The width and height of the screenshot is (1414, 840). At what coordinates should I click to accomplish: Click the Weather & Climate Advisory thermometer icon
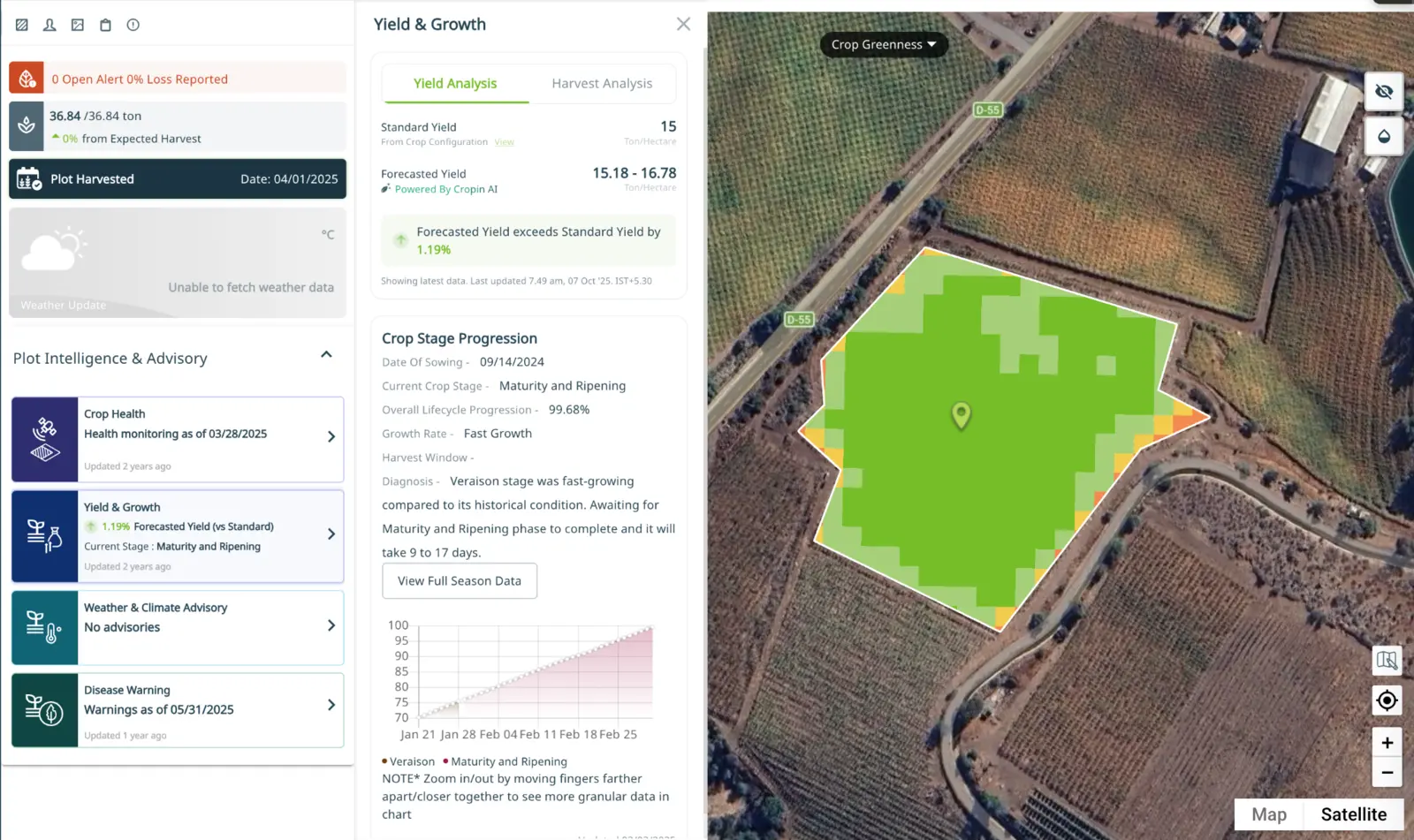[x=45, y=627]
